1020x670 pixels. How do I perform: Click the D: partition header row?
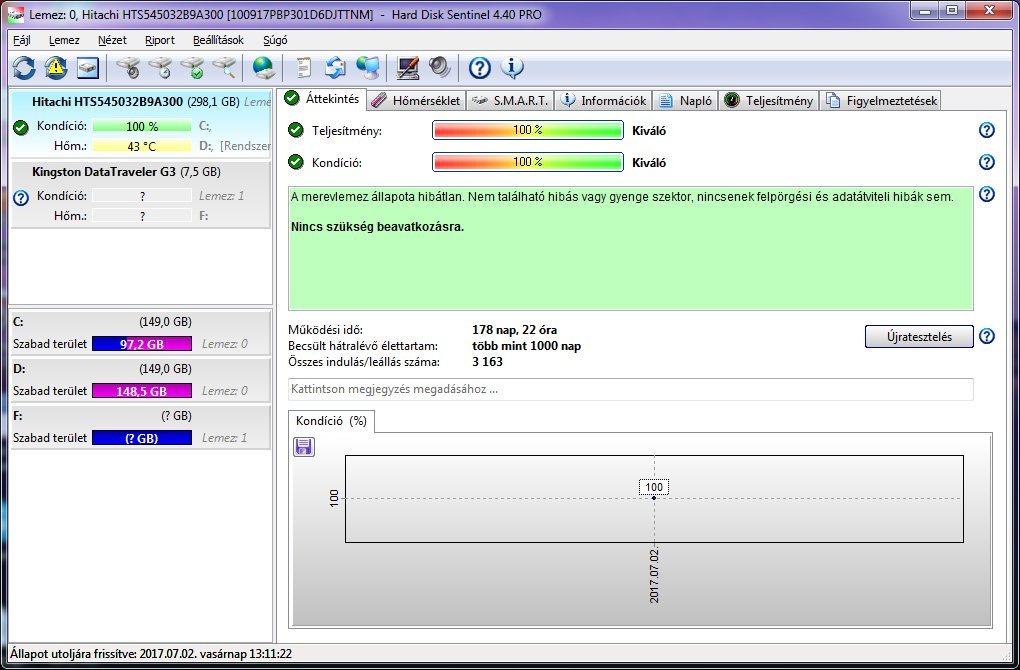tap(141, 369)
